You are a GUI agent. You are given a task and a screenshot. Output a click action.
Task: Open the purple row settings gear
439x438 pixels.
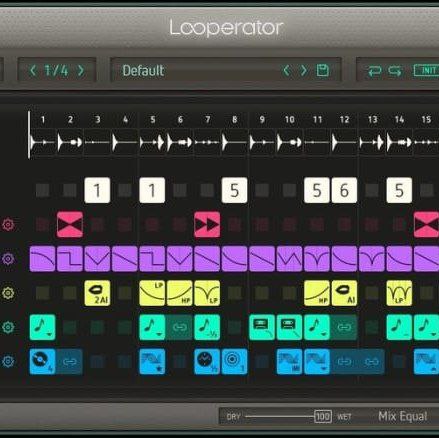click(8, 259)
